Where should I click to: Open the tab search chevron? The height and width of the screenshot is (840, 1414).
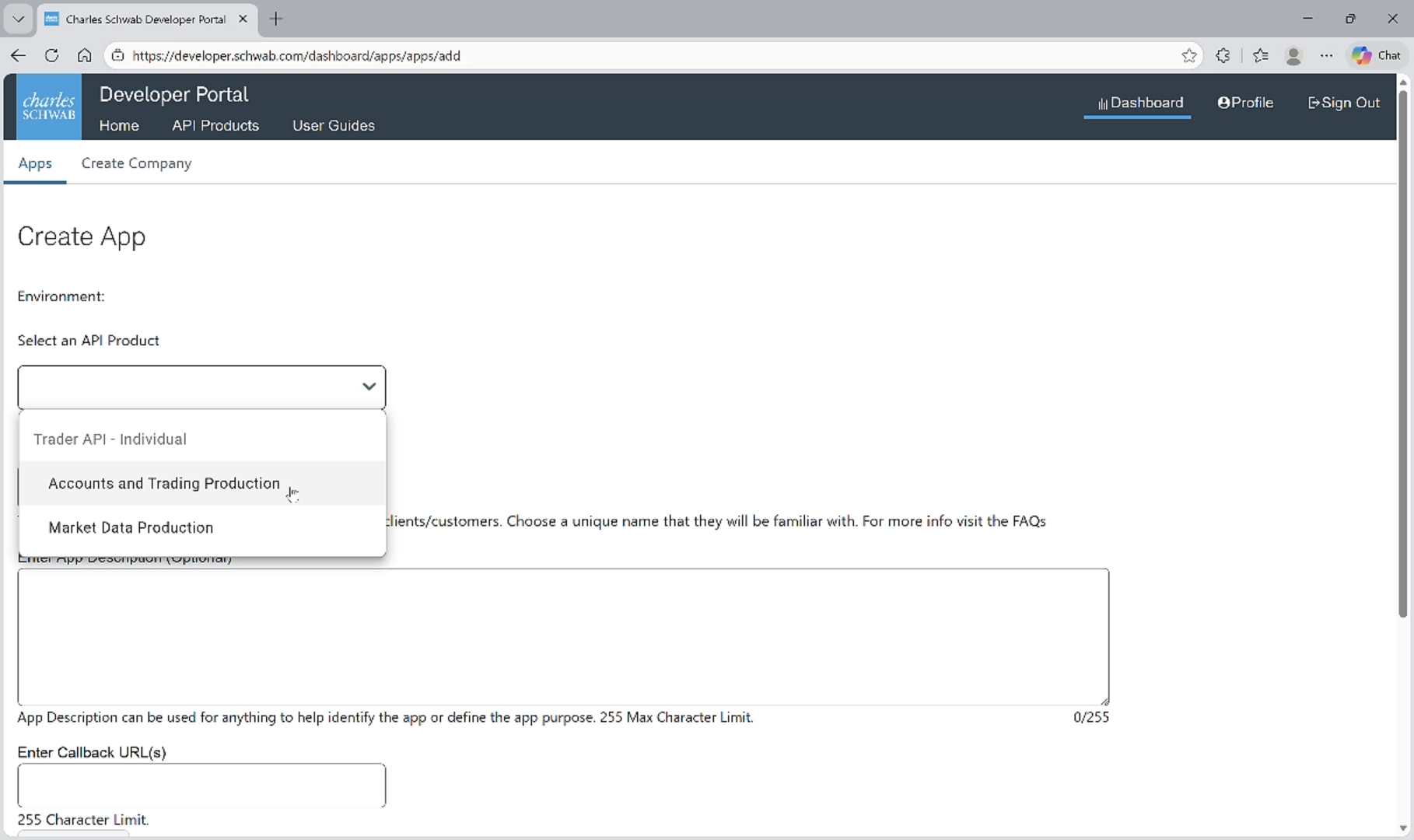[x=18, y=19]
